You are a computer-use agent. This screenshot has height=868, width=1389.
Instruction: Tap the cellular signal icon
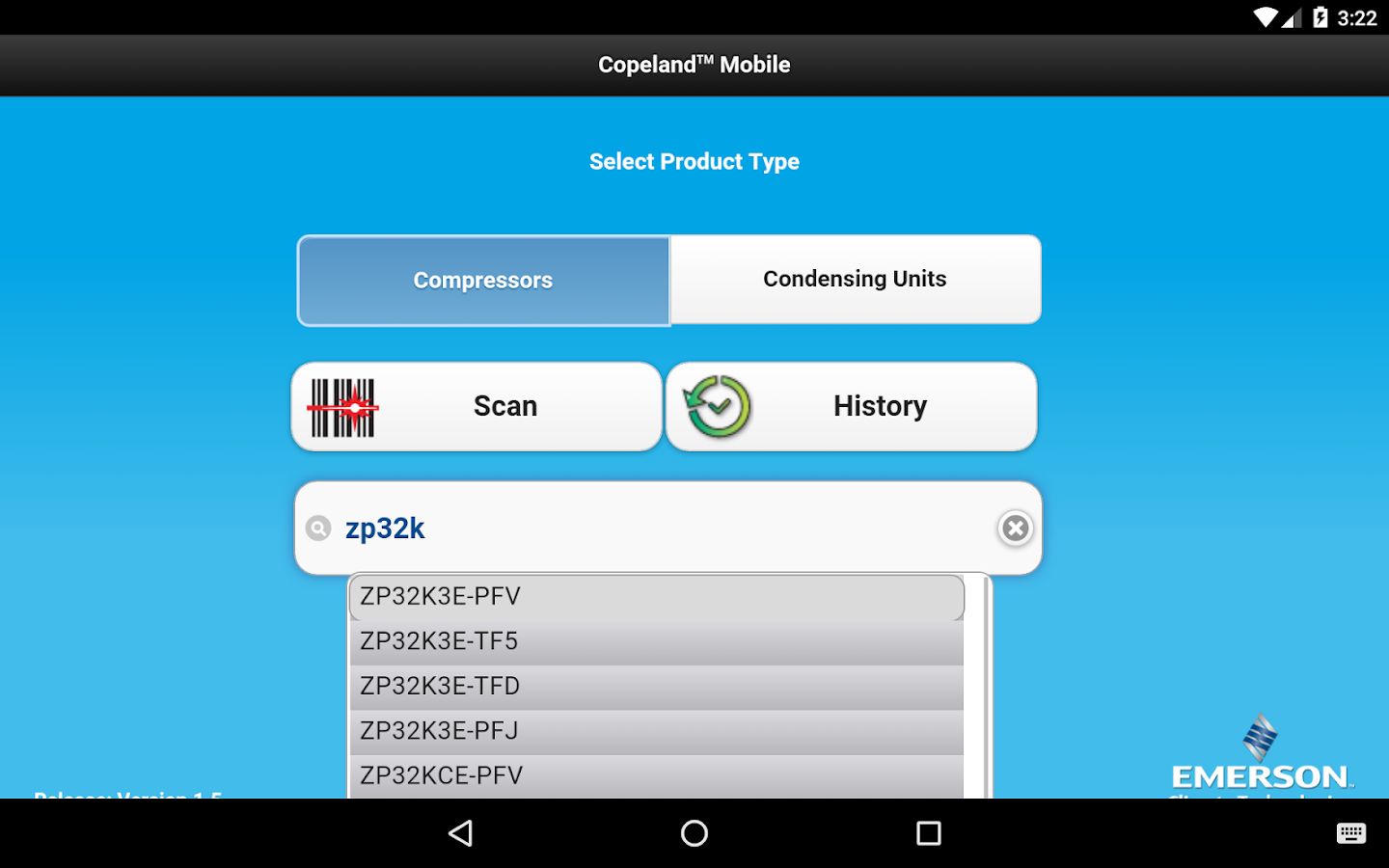pyautogui.click(x=1292, y=17)
